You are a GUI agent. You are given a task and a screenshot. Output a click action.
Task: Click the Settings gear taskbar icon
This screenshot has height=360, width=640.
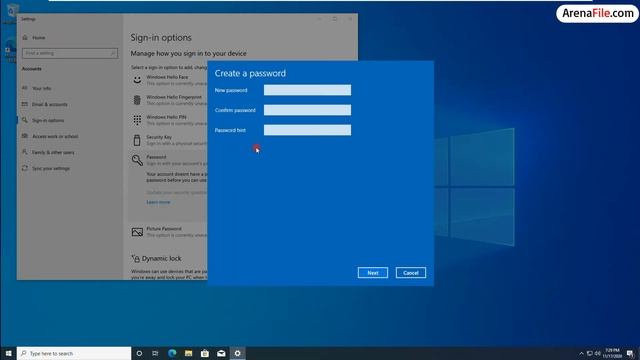click(238, 353)
